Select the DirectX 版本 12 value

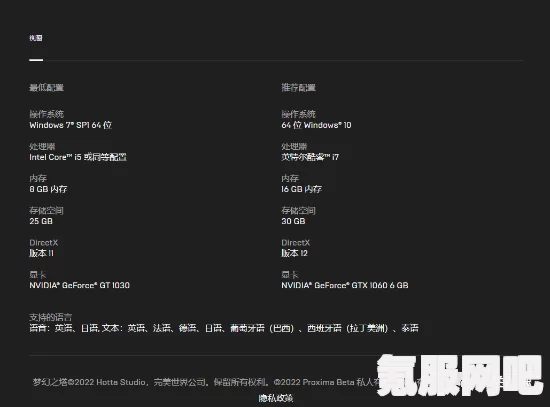(294, 253)
